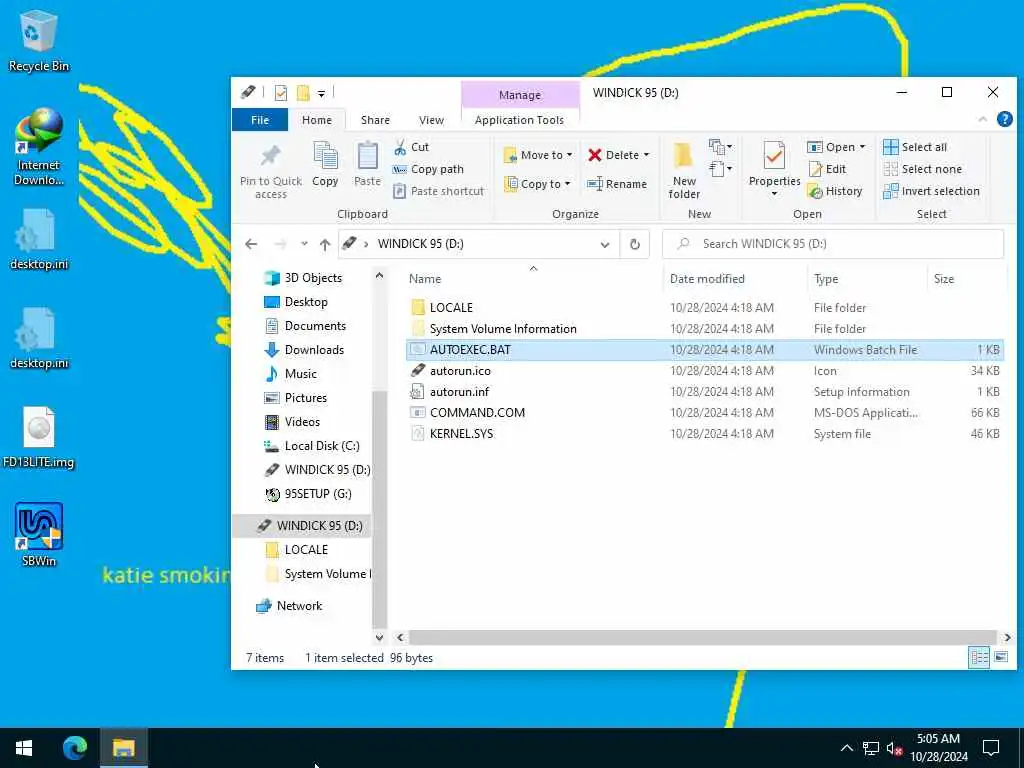Click the Search WINDICK 95 (D:) field
Screen dimensions: 1024x768
[x=833, y=244]
